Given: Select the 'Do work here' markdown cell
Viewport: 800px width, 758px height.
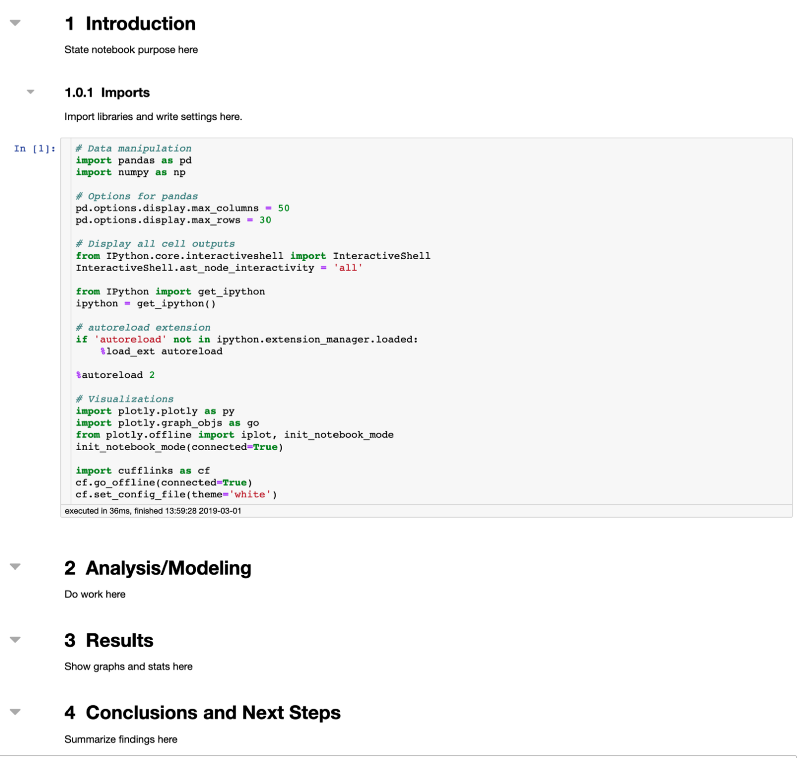Looking at the screenshot, I should click(x=94, y=593).
